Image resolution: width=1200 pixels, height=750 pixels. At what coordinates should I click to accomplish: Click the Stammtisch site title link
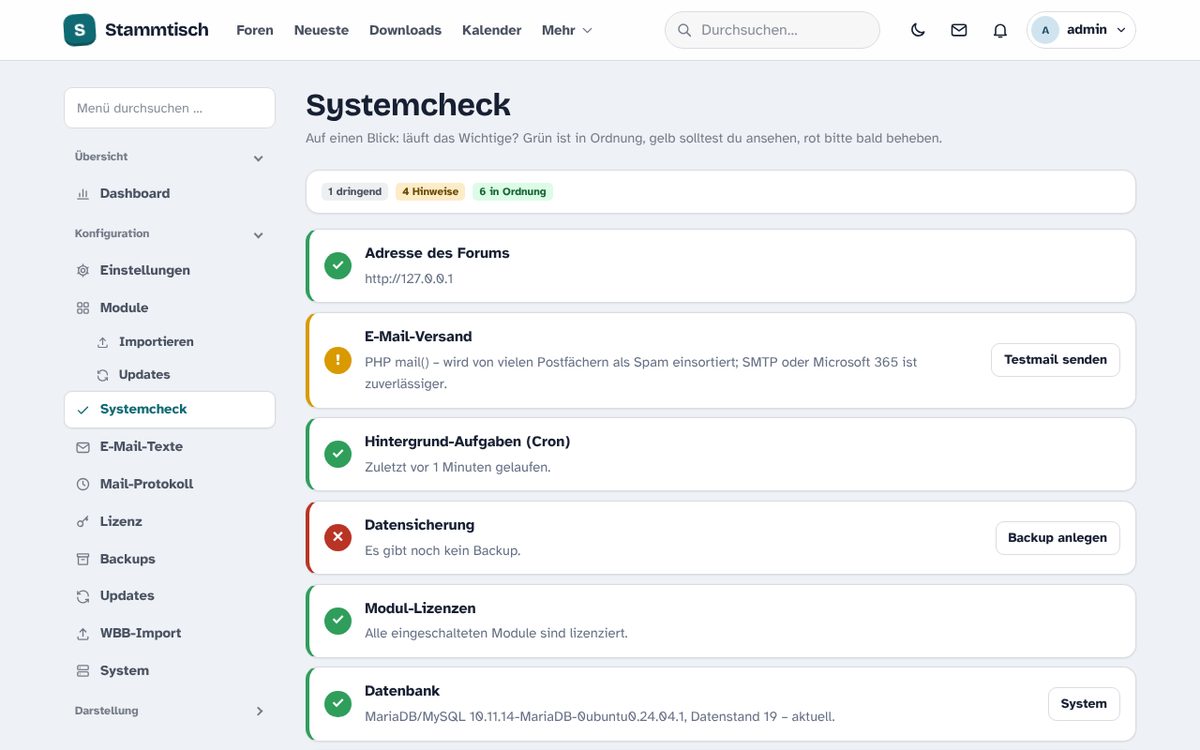157,30
